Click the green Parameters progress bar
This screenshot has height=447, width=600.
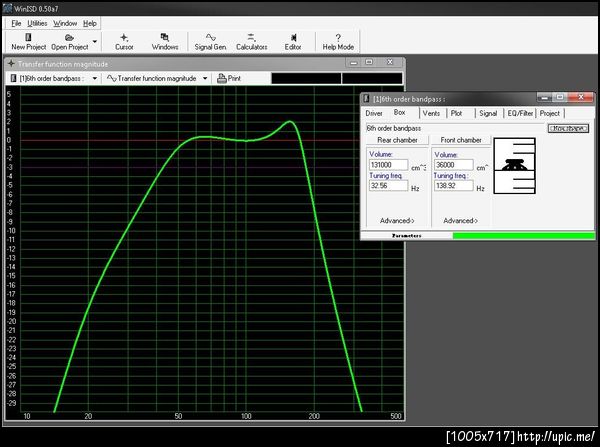[x=523, y=236]
